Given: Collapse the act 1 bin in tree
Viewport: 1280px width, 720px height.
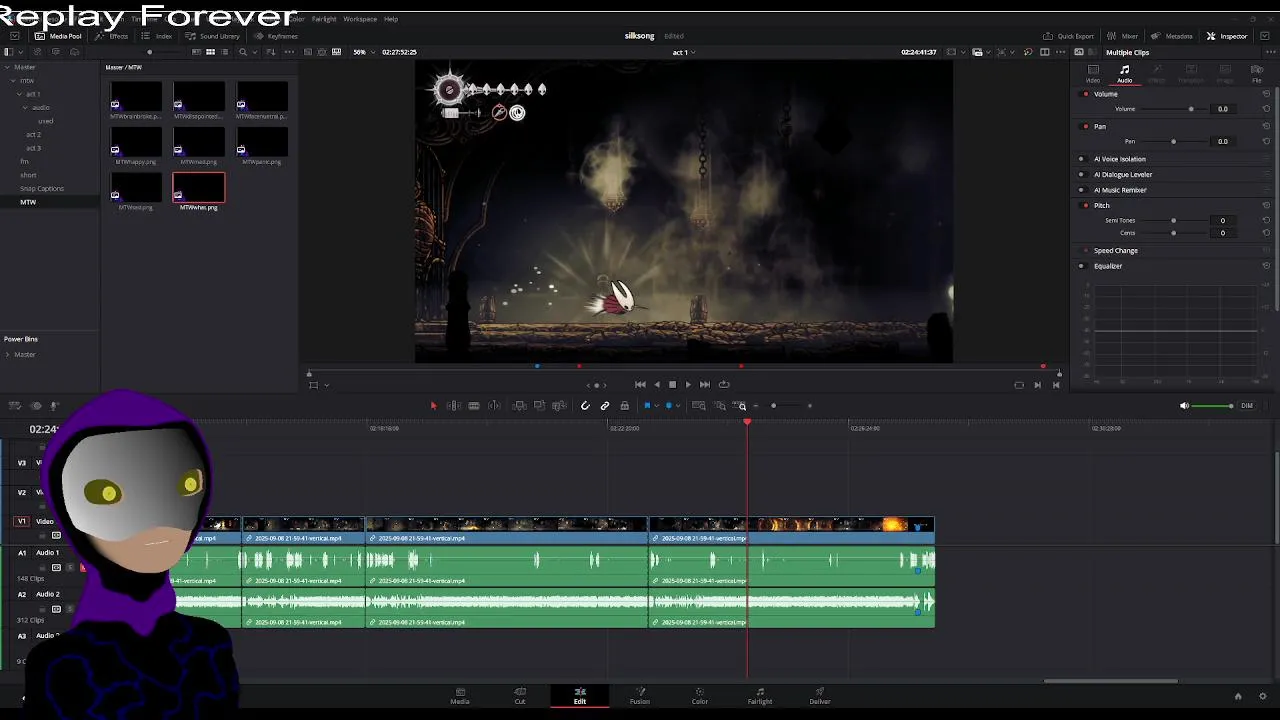Looking at the screenshot, I should tap(19, 94).
